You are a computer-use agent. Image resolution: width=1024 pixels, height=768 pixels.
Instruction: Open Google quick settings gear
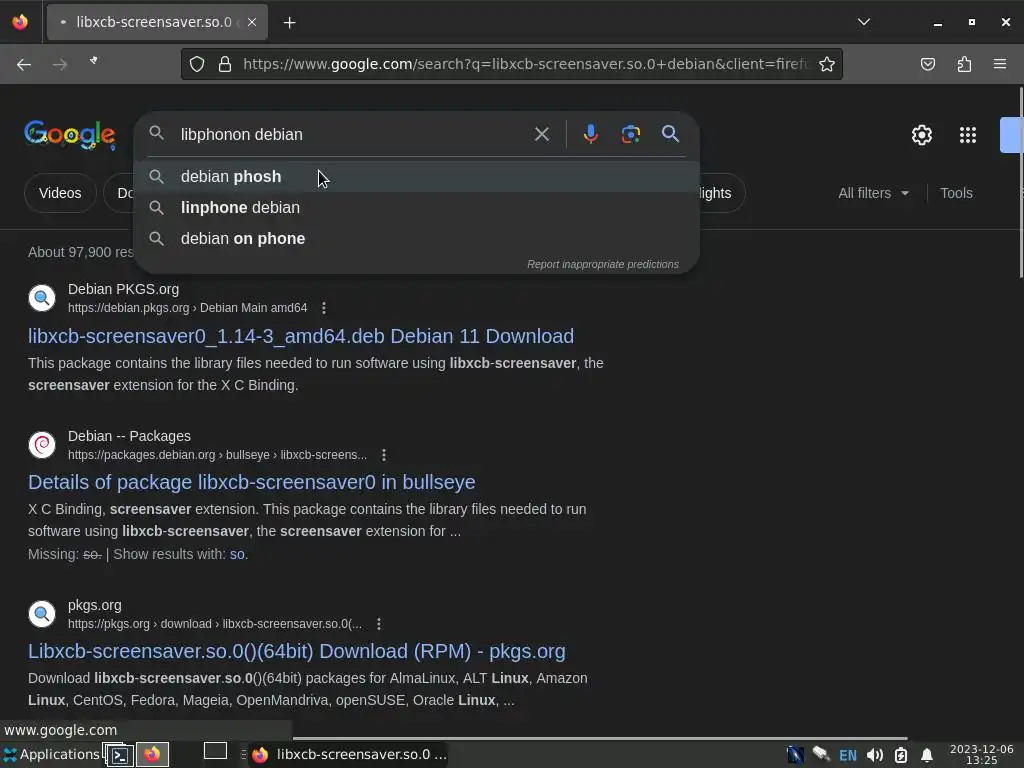click(921, 135)
